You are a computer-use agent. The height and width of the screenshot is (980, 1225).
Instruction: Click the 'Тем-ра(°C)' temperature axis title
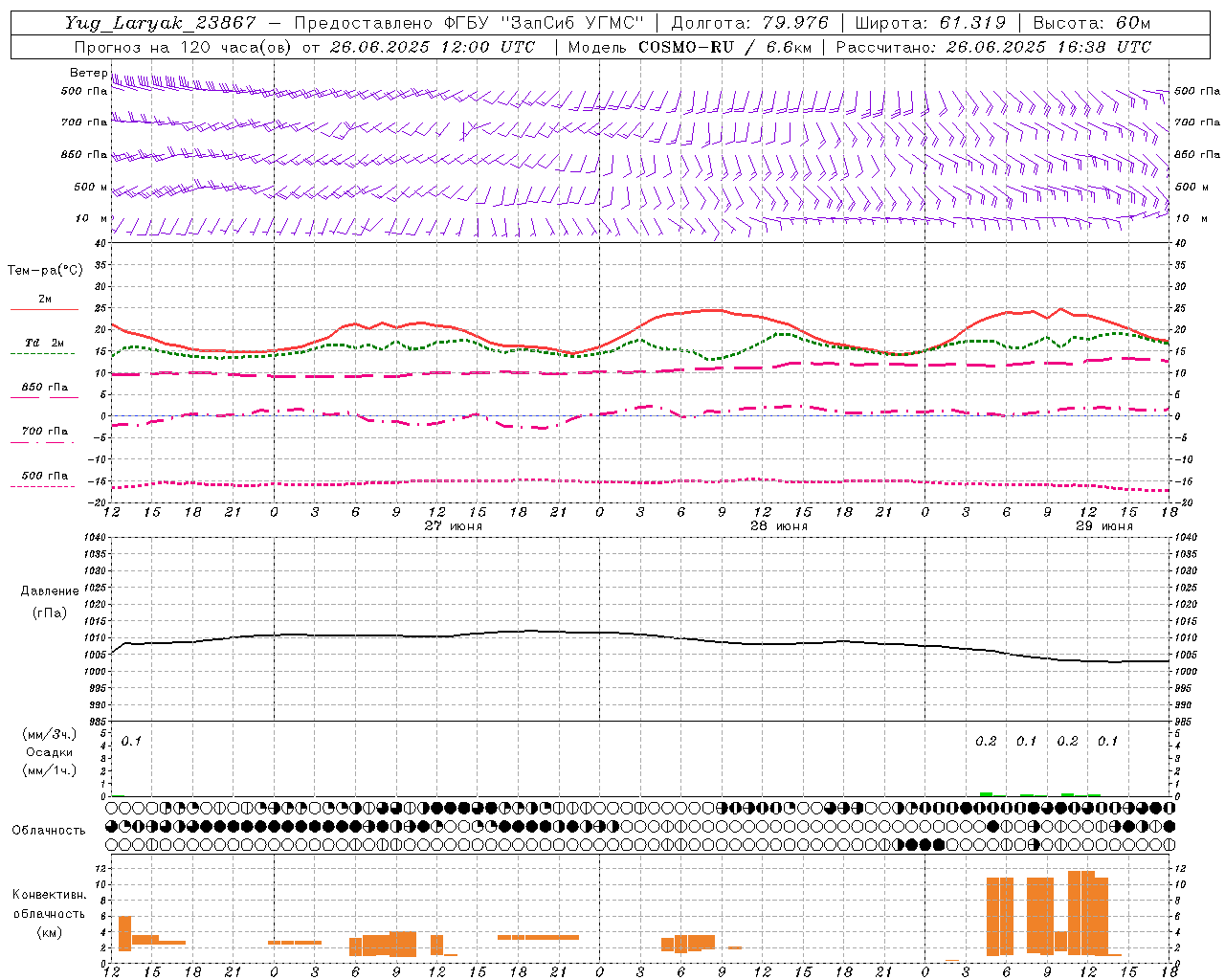tap(45, 271)
